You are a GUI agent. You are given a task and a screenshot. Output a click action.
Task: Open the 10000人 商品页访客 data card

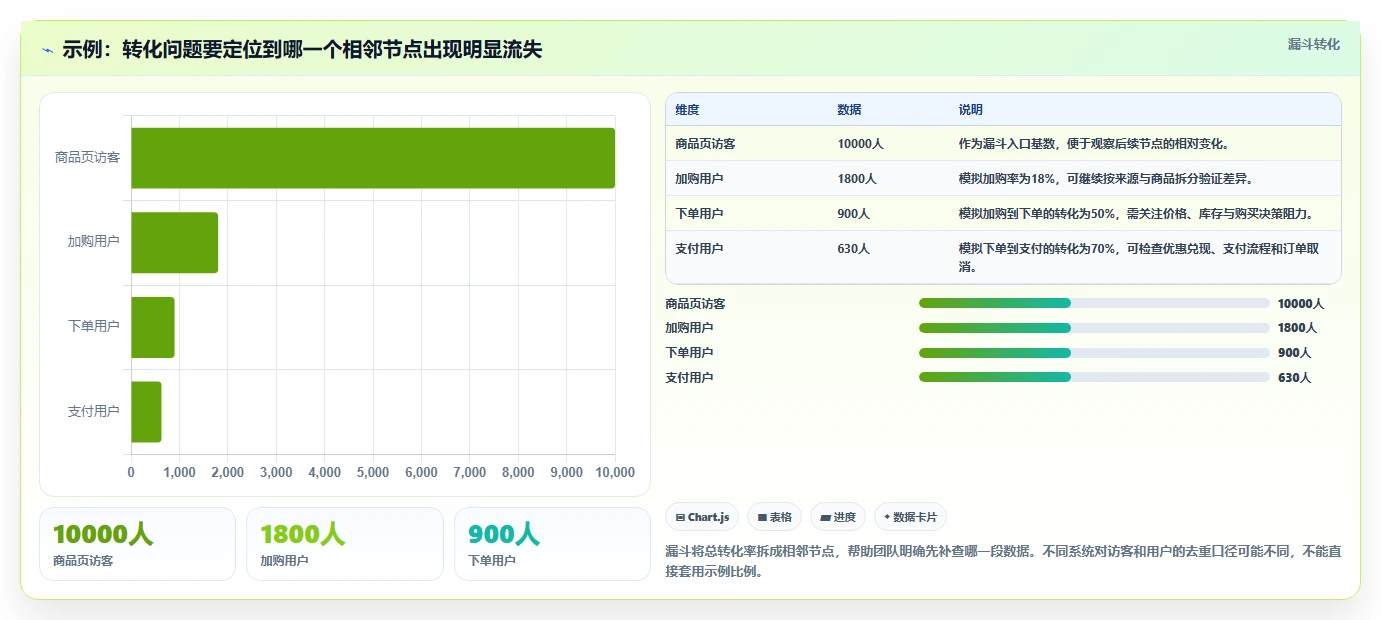tap(137, 544)
